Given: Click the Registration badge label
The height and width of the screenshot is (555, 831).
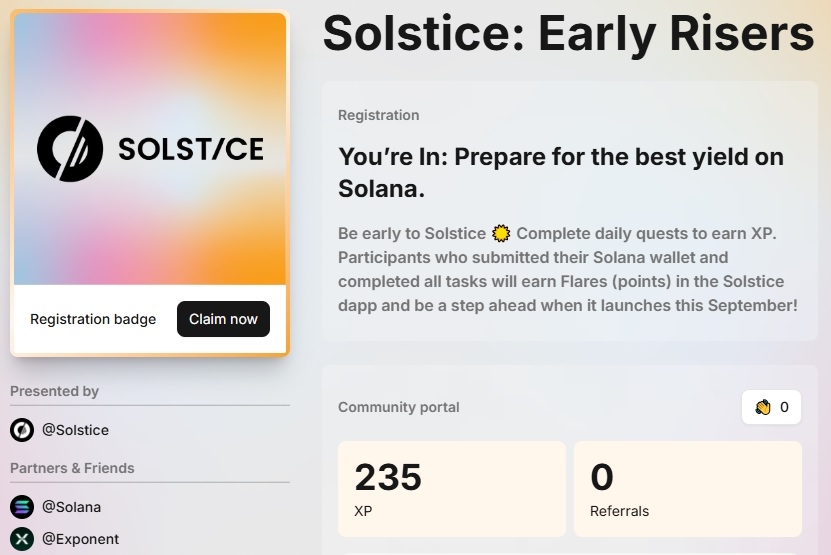Looking at the screenshot, I should pos(93,319).
